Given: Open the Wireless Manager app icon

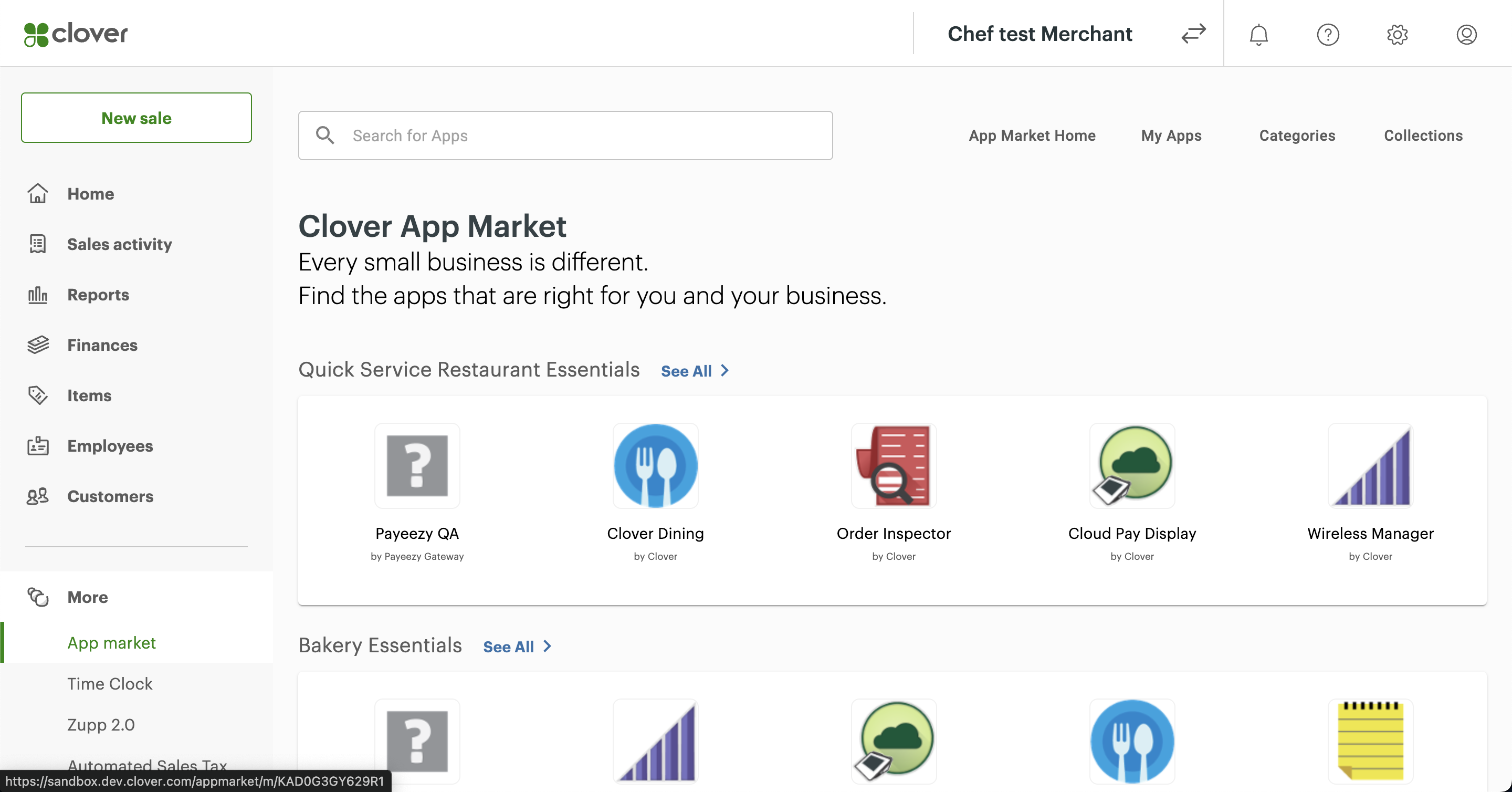Looking at the screenshot, I should (1370, 465).
